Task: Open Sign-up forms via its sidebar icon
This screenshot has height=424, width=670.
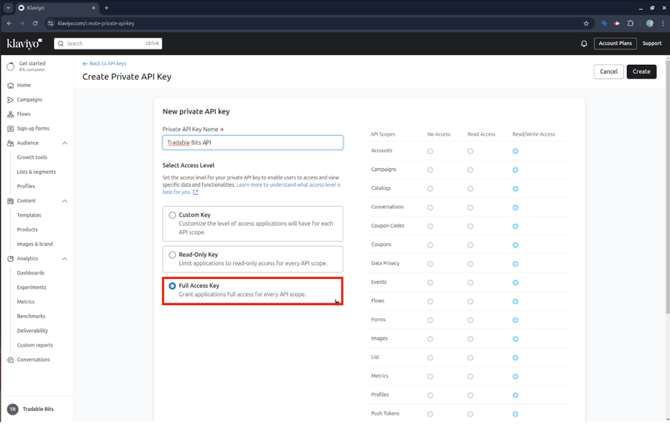Action: (11, 129)
